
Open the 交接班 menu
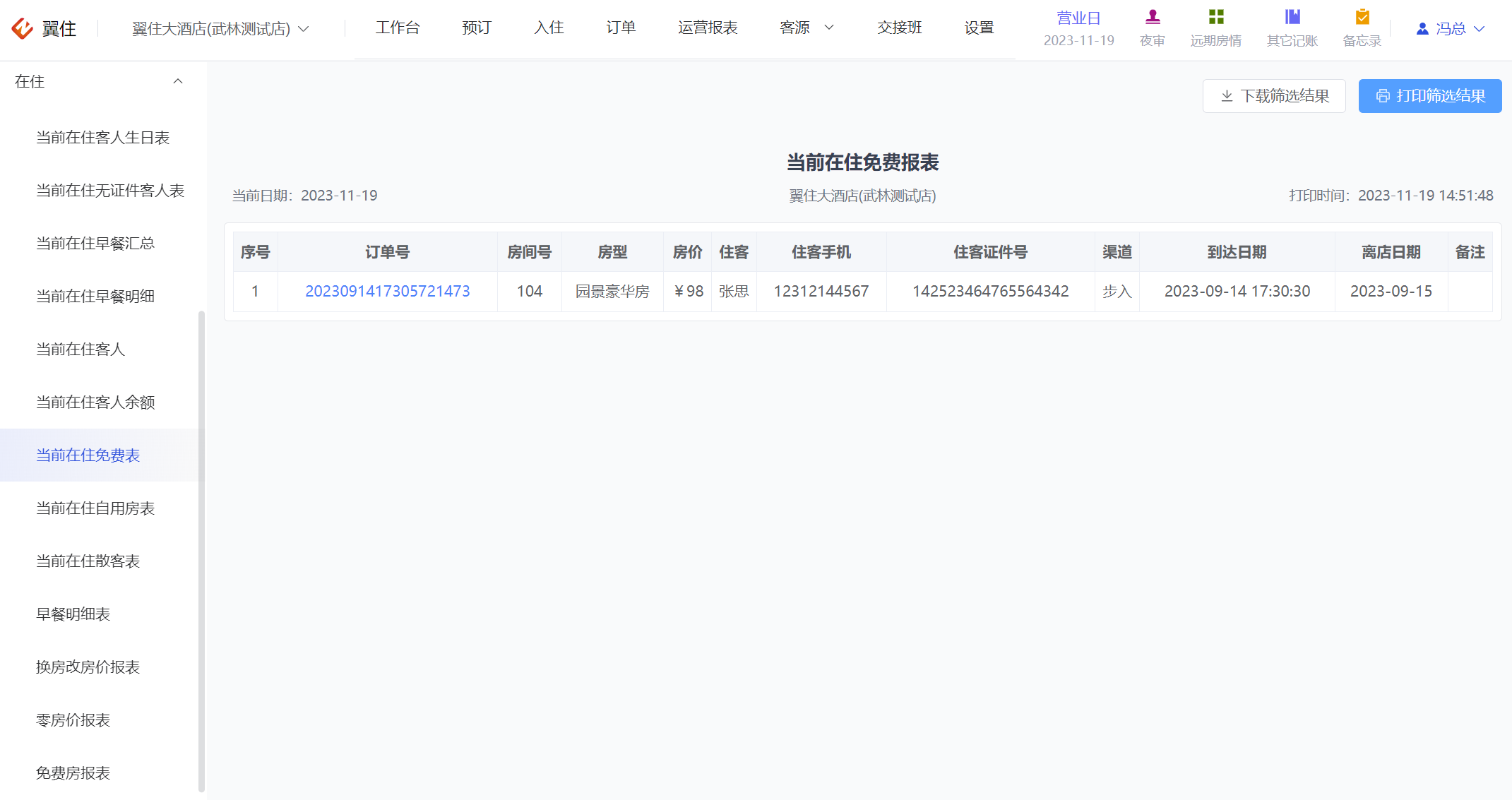(x=900, y=28)
